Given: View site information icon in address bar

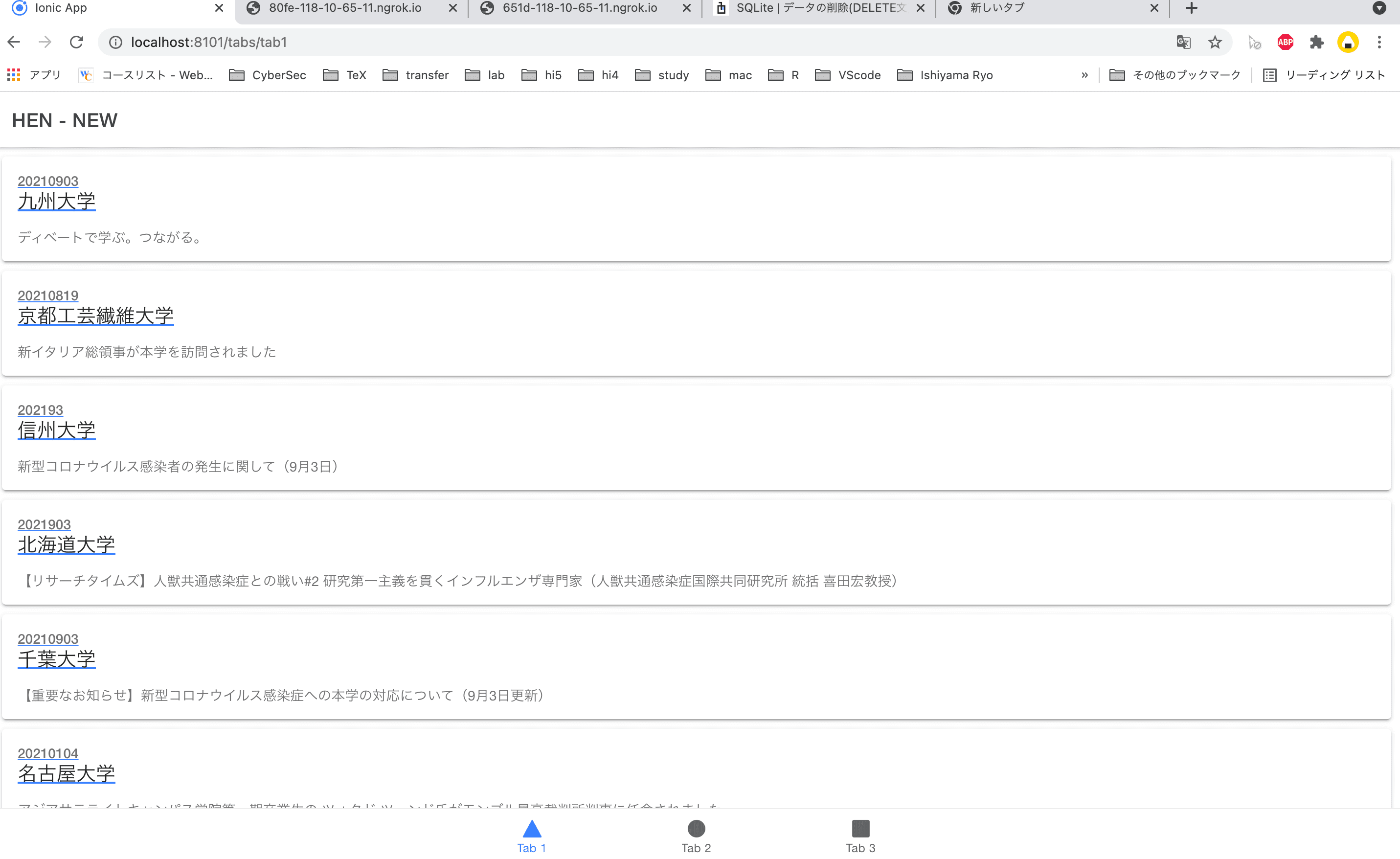Looking at the screenshot, I should 115,42.
